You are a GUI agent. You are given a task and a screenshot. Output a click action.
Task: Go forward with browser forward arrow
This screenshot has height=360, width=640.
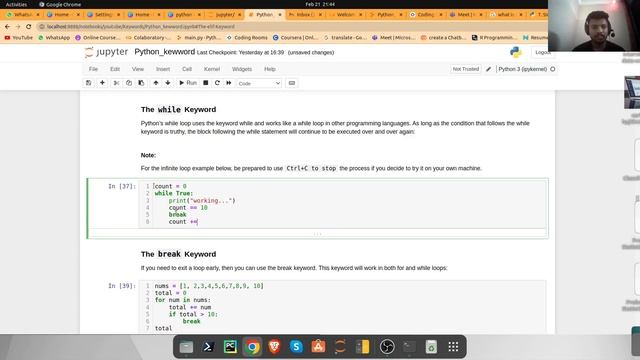point(18,27)
